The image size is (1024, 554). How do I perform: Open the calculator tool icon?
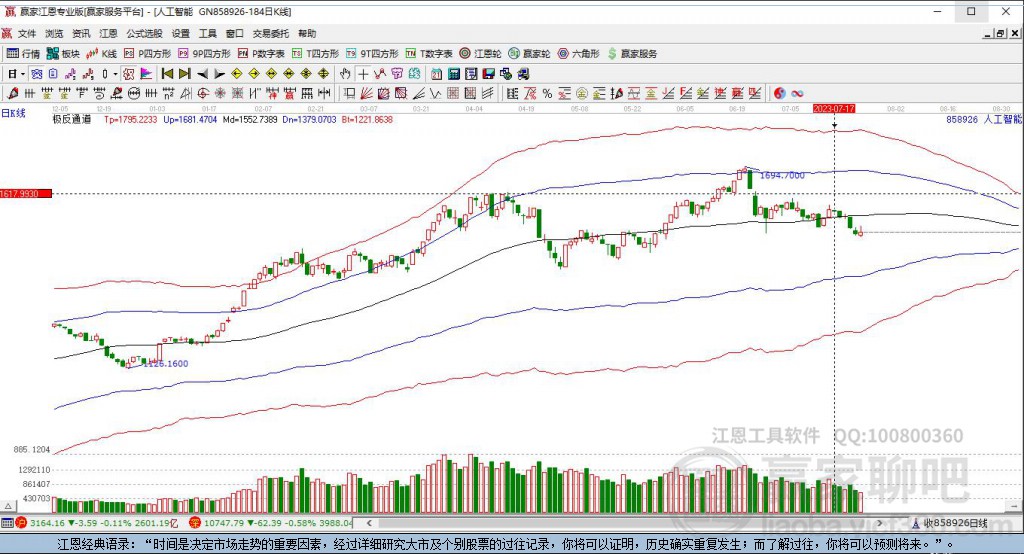point(454,74)
